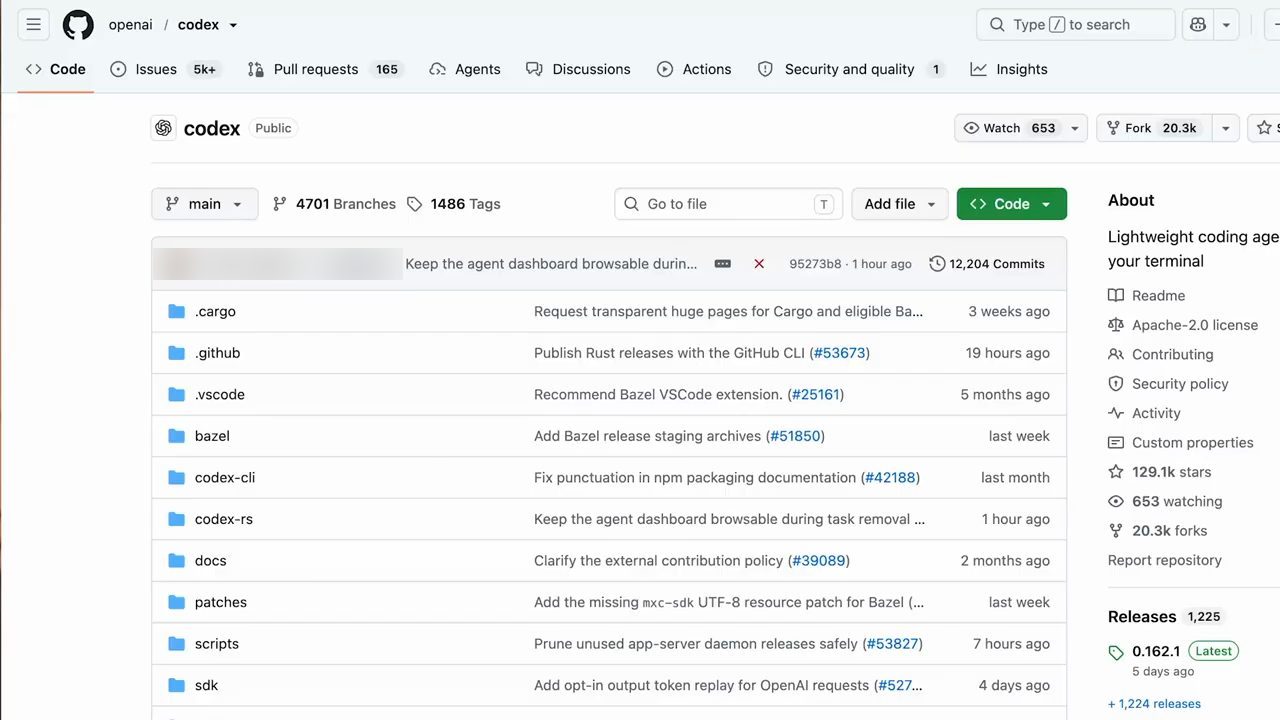Open pull request #53673 link
Viewport: 1280px width, 720px height.
[840, 353]
